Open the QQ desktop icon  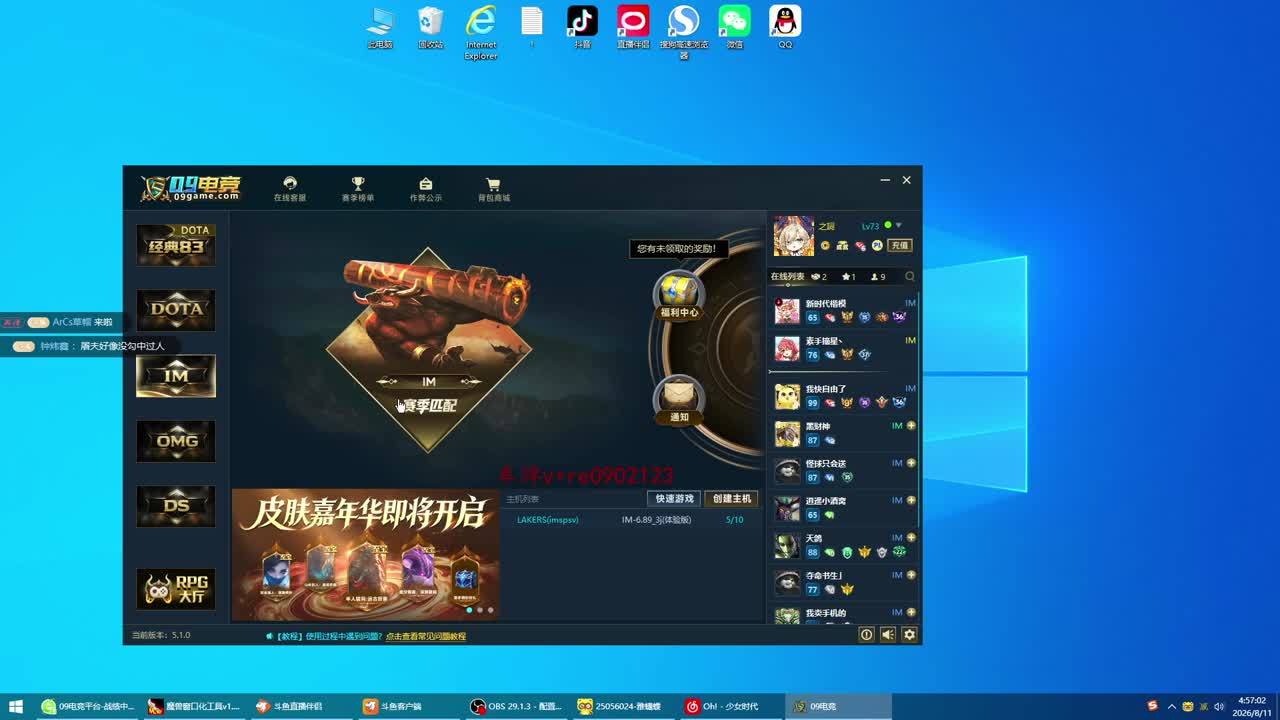(x=785, y=28)
